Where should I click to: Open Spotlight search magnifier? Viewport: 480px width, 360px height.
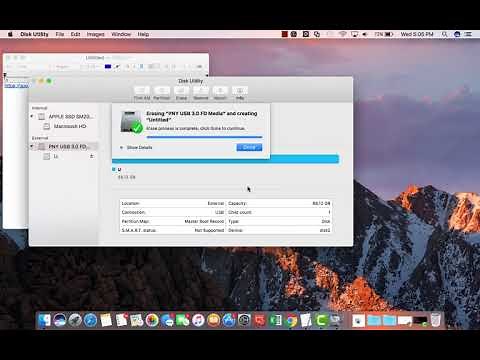(x=444, y=34)
